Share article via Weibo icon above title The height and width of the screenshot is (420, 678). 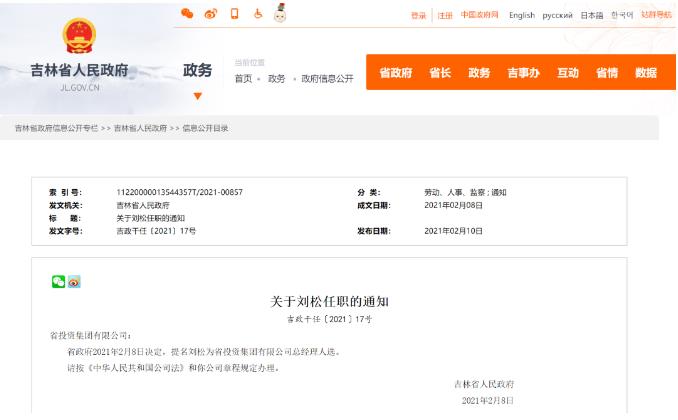[x=73, y=281]
